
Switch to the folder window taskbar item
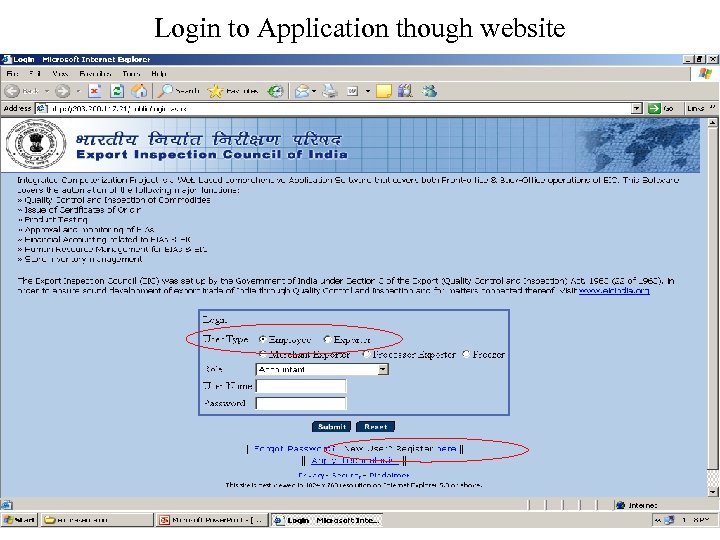tap(96, 520)
